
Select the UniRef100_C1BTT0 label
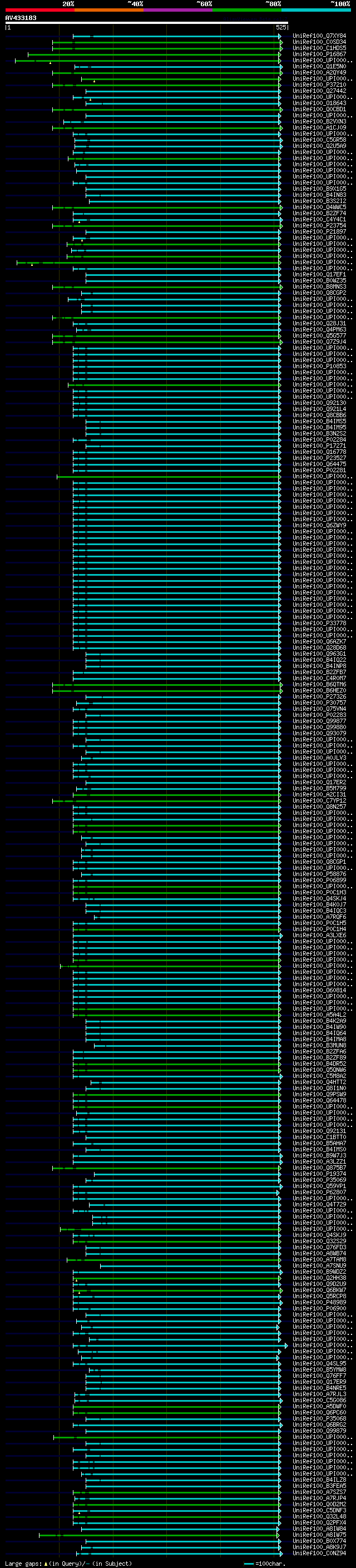[319, 1137]
